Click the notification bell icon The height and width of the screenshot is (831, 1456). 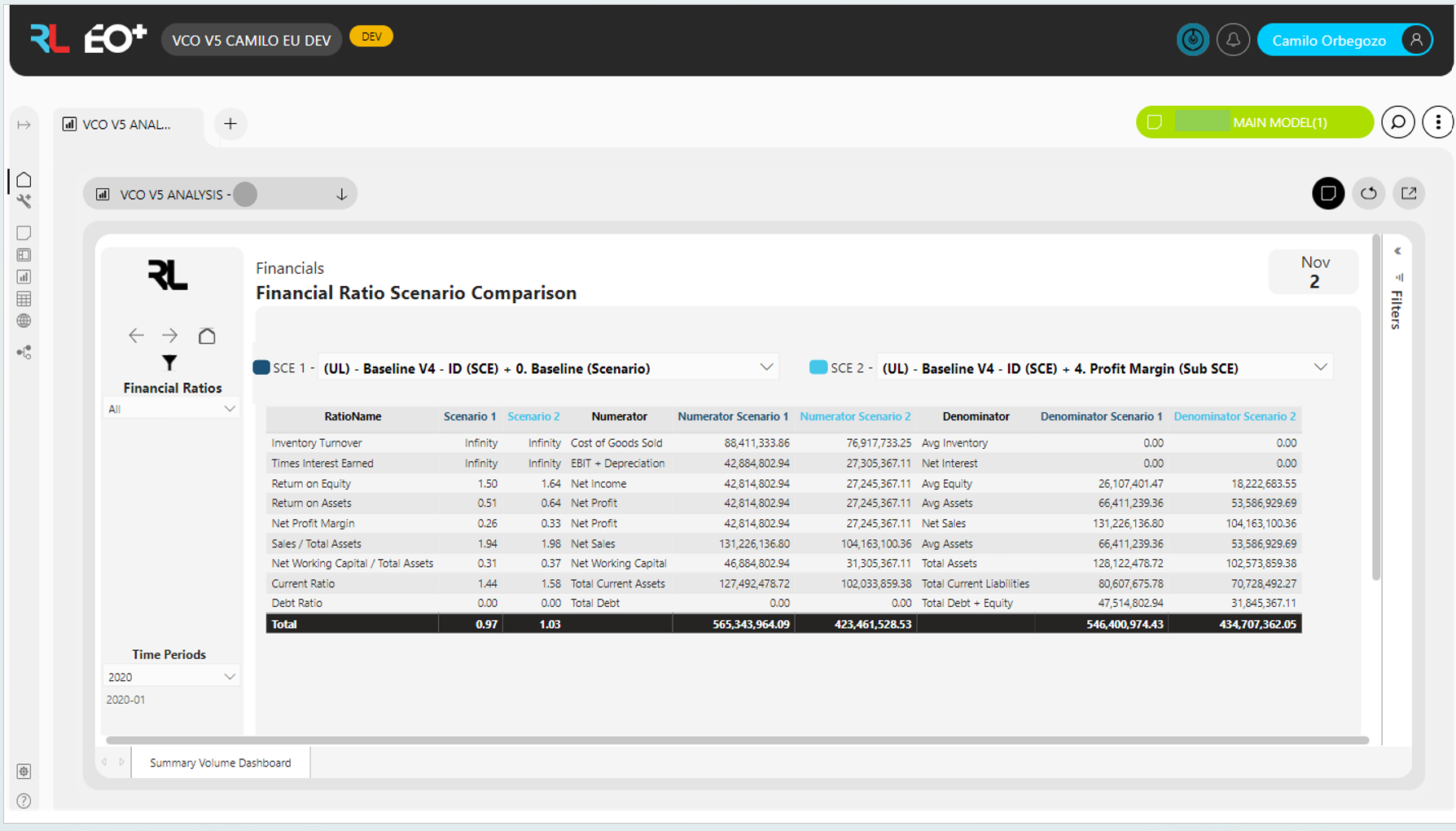pyautogui.click(x=1233, y=39)
